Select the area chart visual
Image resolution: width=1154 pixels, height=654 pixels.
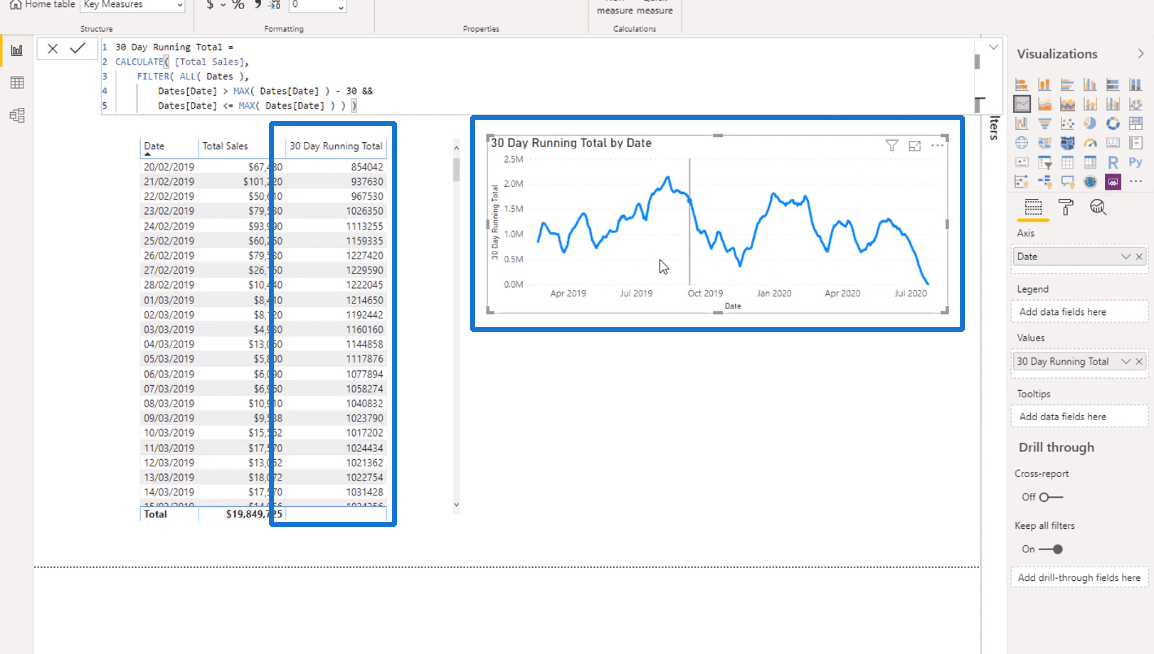1044,104
